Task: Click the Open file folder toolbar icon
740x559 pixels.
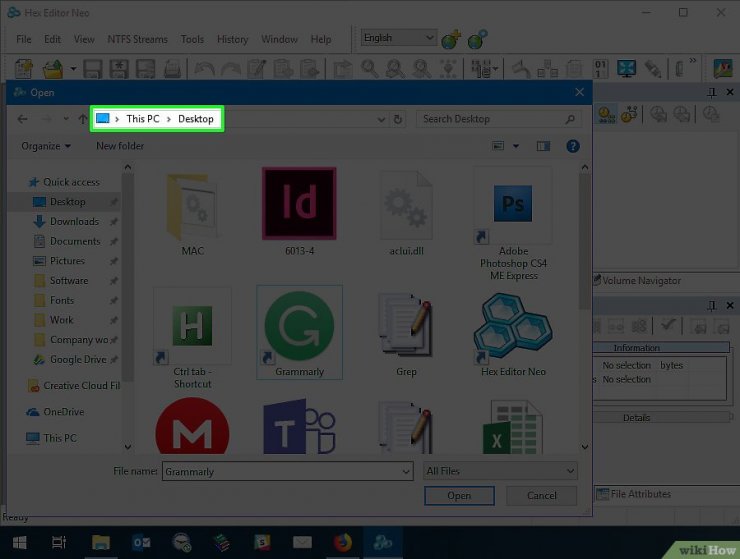Action: point(53,69)
